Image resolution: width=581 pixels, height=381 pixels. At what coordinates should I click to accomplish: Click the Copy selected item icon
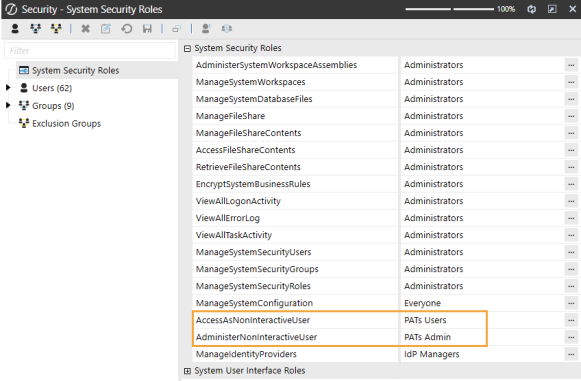pos(177,29)
